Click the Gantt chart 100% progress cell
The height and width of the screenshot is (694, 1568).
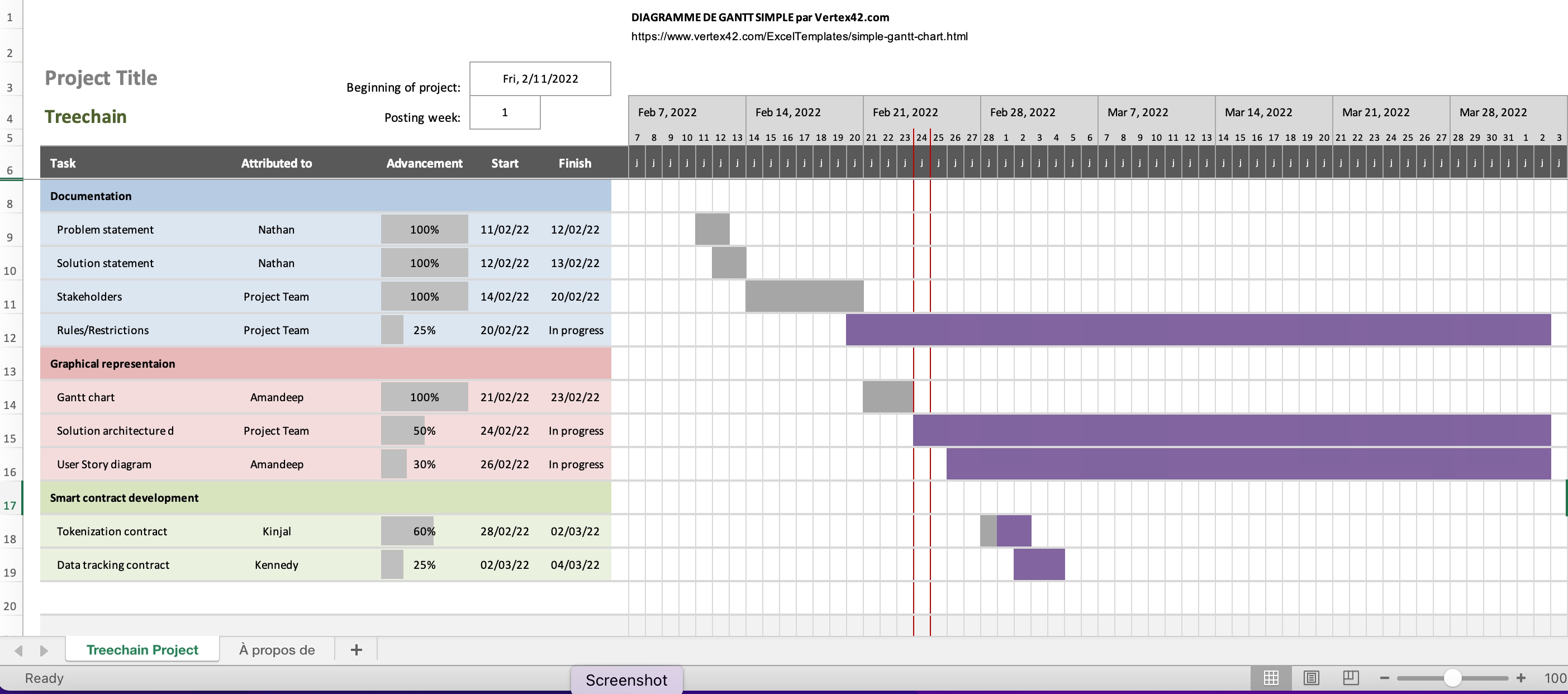(x=424, y=397)
